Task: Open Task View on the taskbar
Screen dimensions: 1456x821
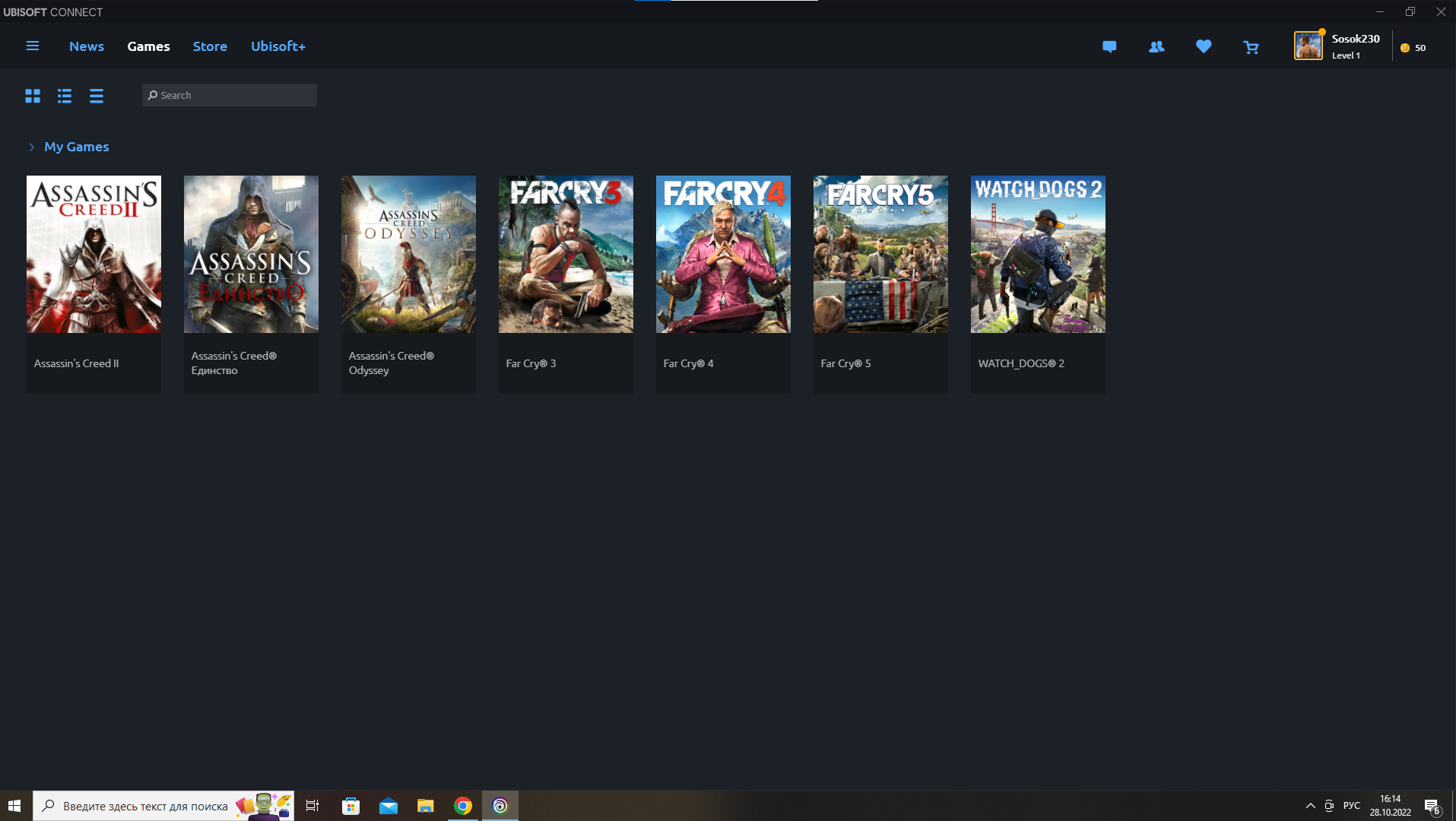Action: pos(312,806)
